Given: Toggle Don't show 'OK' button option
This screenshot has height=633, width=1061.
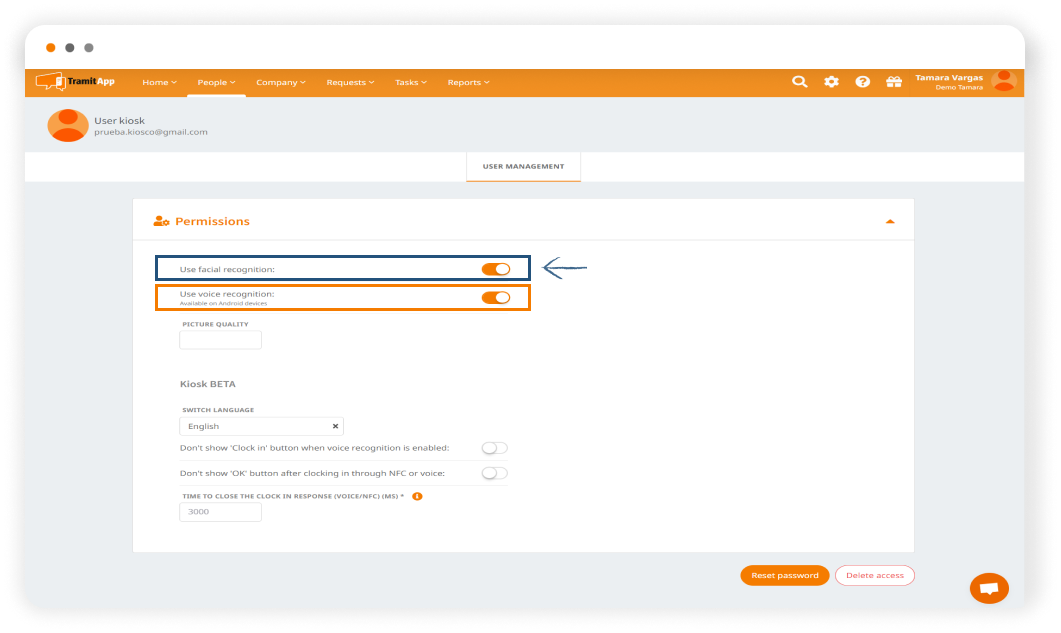Looking at the screenshot, I should pyautogui.click(x=495, y=473).
